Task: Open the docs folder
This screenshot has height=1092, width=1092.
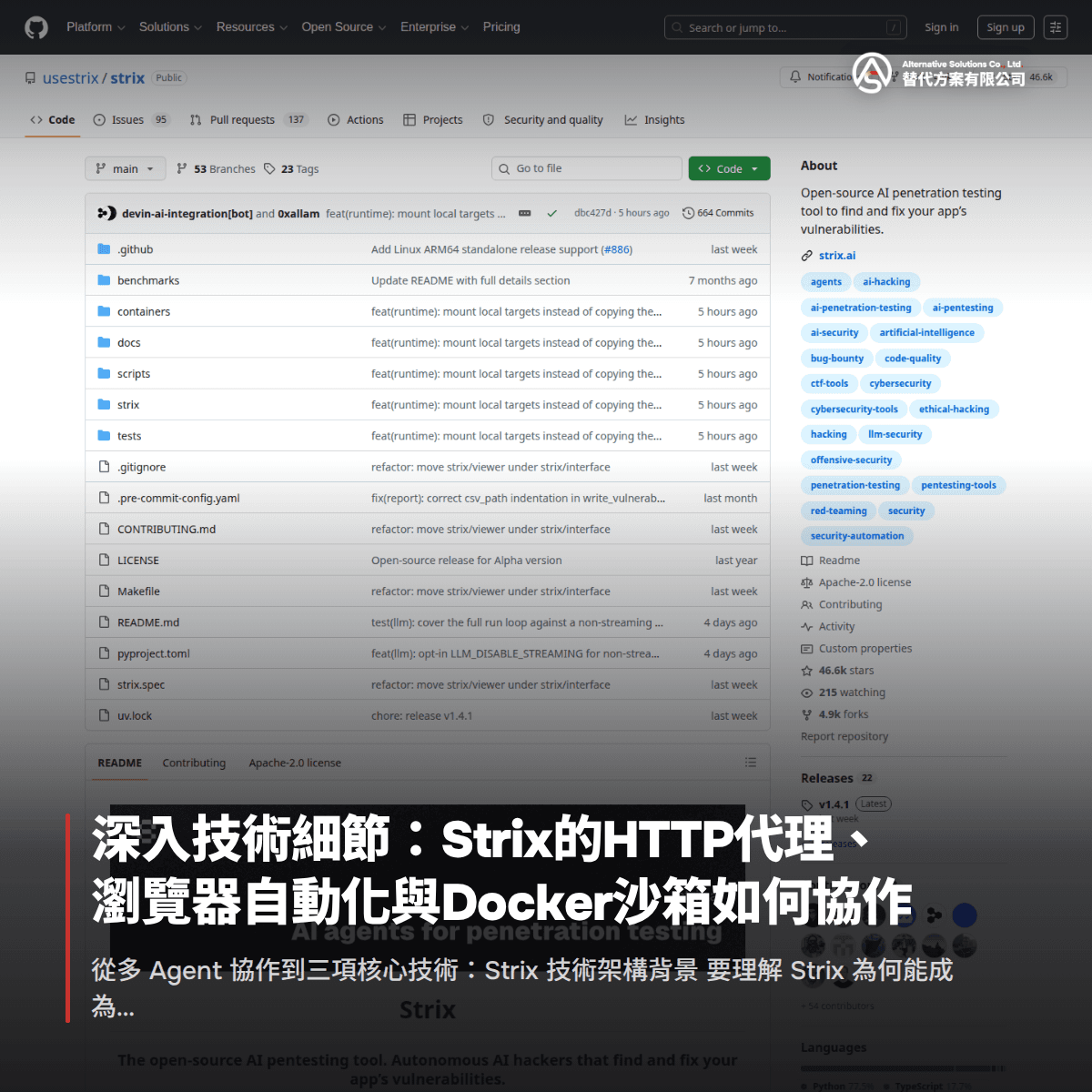Action: coord(129,343)
